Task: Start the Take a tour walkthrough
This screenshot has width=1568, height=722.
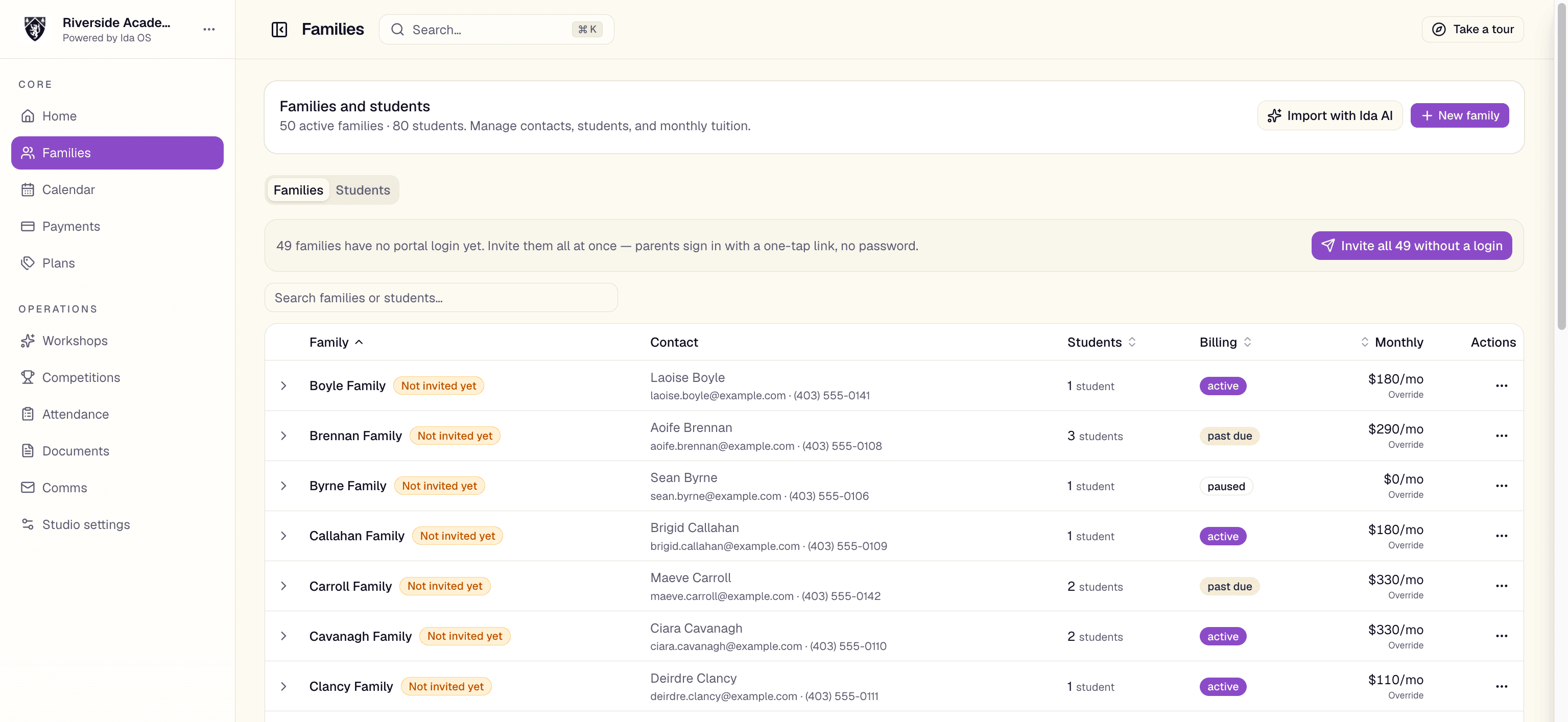Action: (x=1472, y=29)
